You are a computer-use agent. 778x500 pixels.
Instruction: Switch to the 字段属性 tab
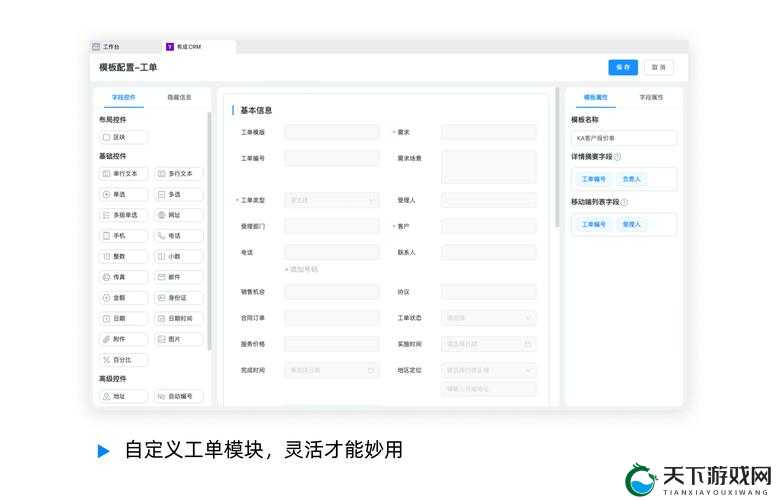pos(651,97)
